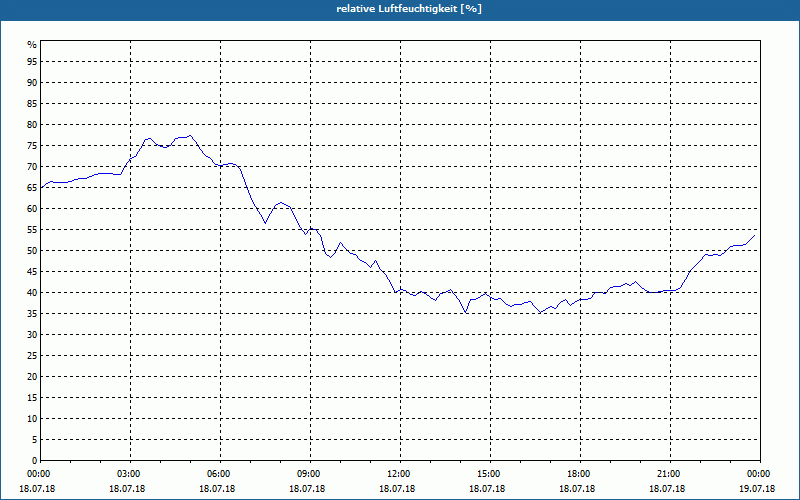Screen dimensions: 800x500
Task: Click the y-axis label '60'
Action: click(32, 209)
